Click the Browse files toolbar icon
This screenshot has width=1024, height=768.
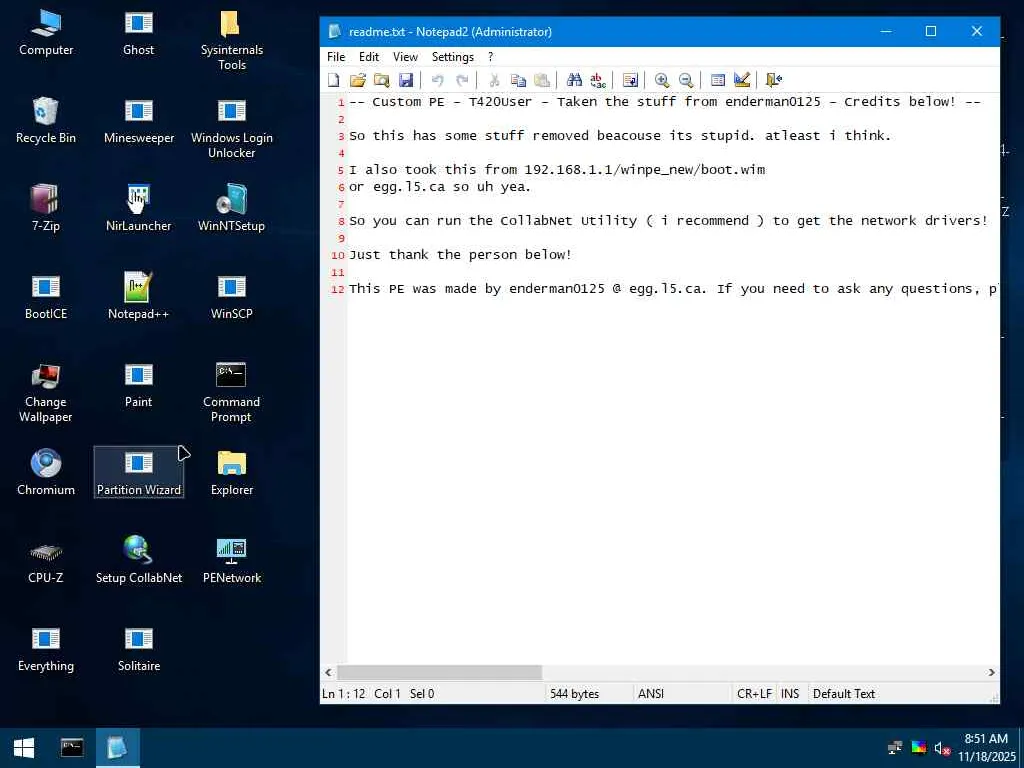click(381, 80)
